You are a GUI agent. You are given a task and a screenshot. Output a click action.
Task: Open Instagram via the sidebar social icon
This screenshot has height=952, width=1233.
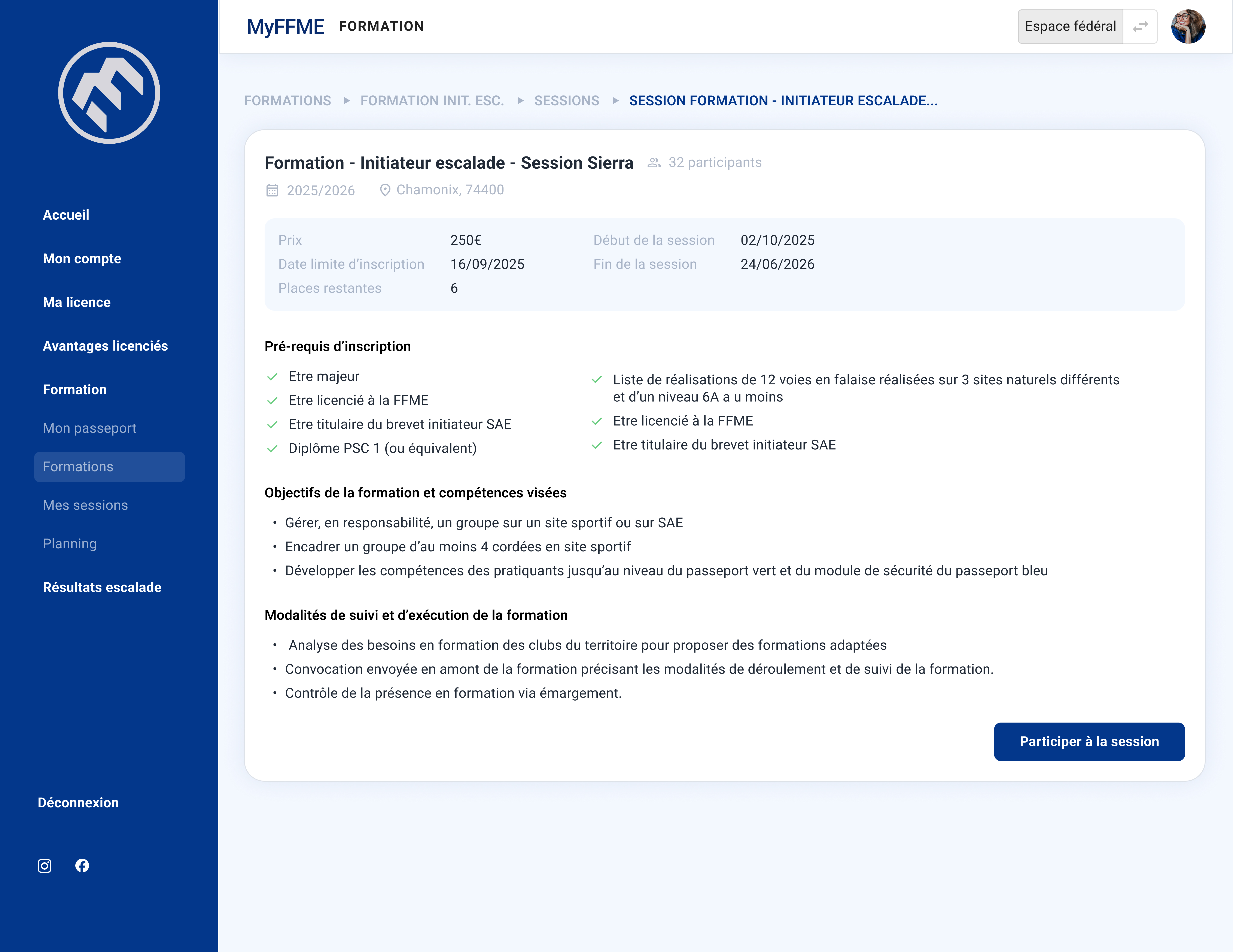[44, 866]
